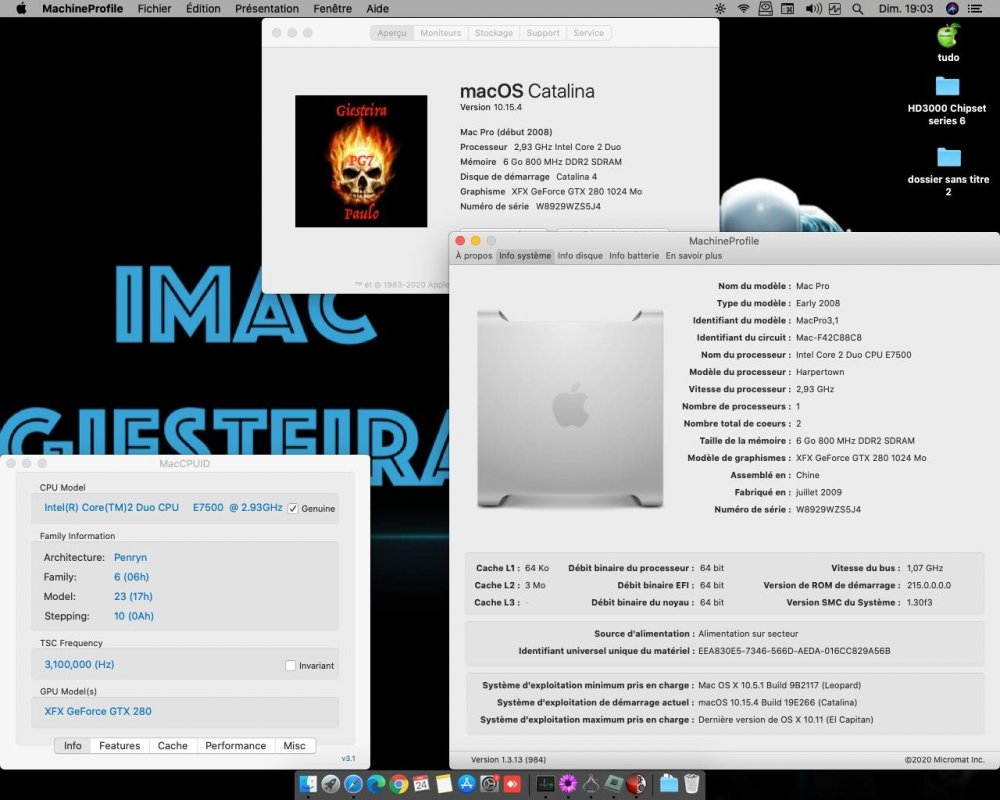The height and width of the screenshot is (800, 1000).
Task: Switch to Info batterie tab
Action: pyautogui.click(x=634, y=255)
